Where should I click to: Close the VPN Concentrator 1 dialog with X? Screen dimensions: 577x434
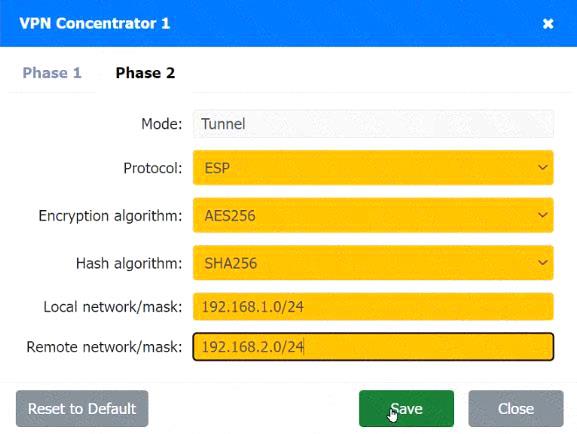[548, 24]
